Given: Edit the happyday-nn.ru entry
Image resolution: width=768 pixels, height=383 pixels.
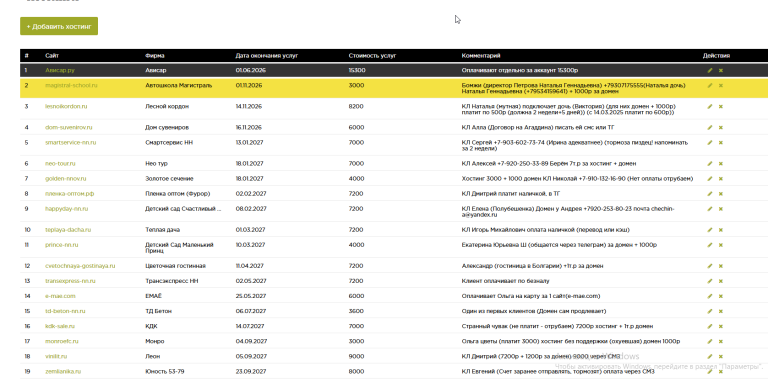Looking at the screenshot, I should tap(710, 209).
